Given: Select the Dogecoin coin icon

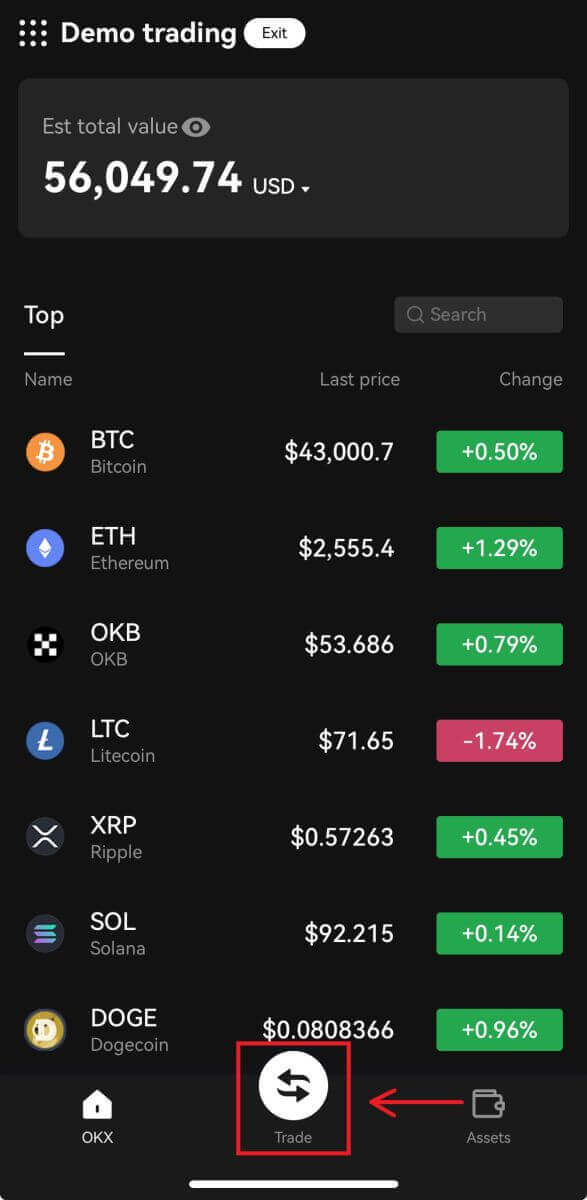Looking at the screenshot, I should [x=43, y=1030].
